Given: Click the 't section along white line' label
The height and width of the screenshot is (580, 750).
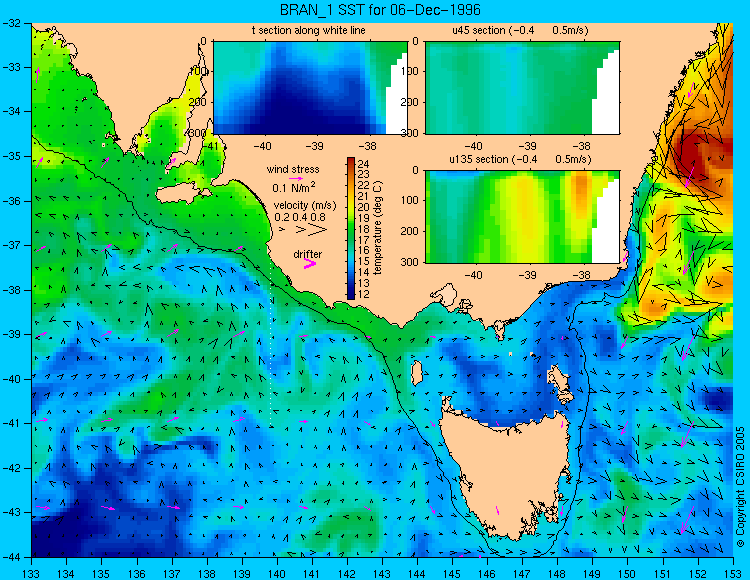Looking at the screenshot, I should coord(309,30).
